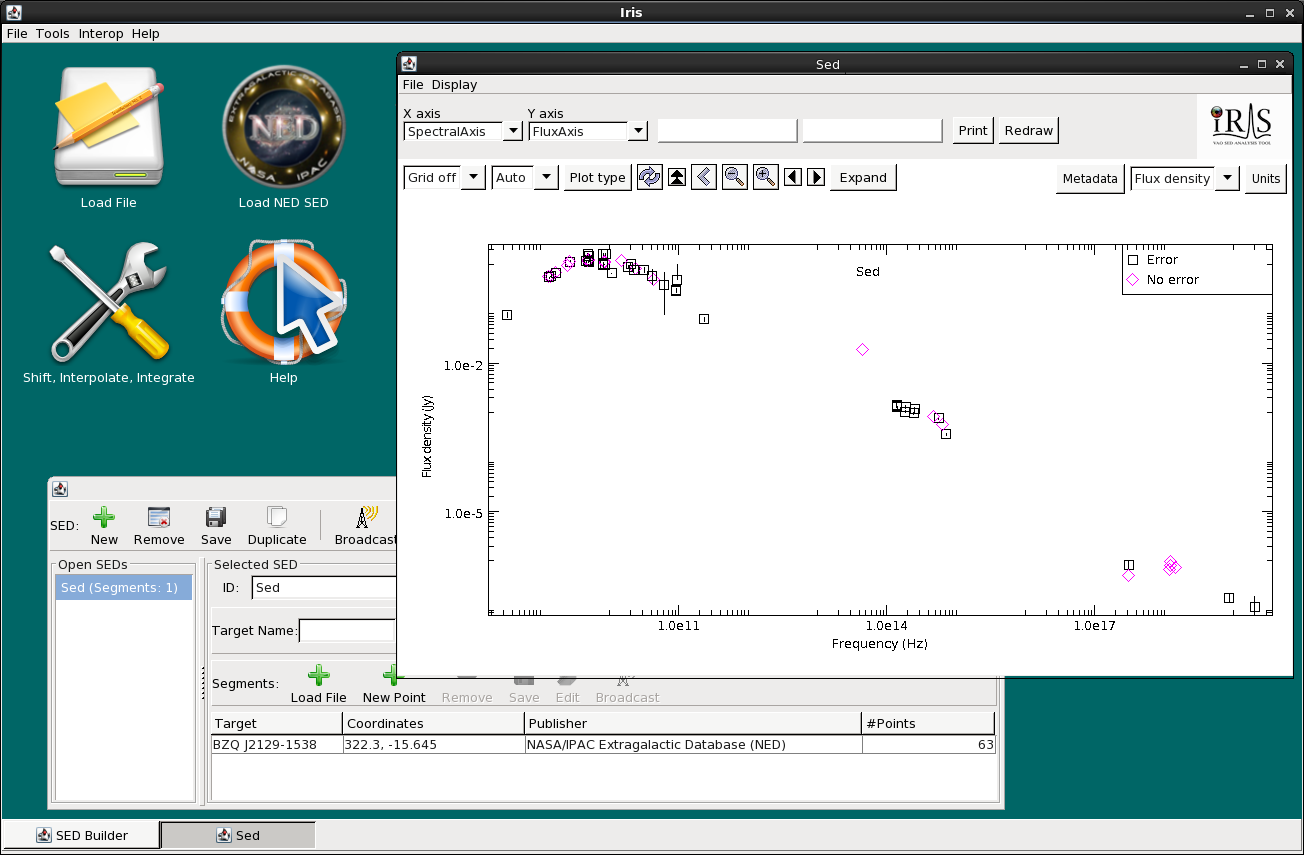Select Sed (Segments: 1) in Open SEDs

pyautogui.click(x=124, y=588)
